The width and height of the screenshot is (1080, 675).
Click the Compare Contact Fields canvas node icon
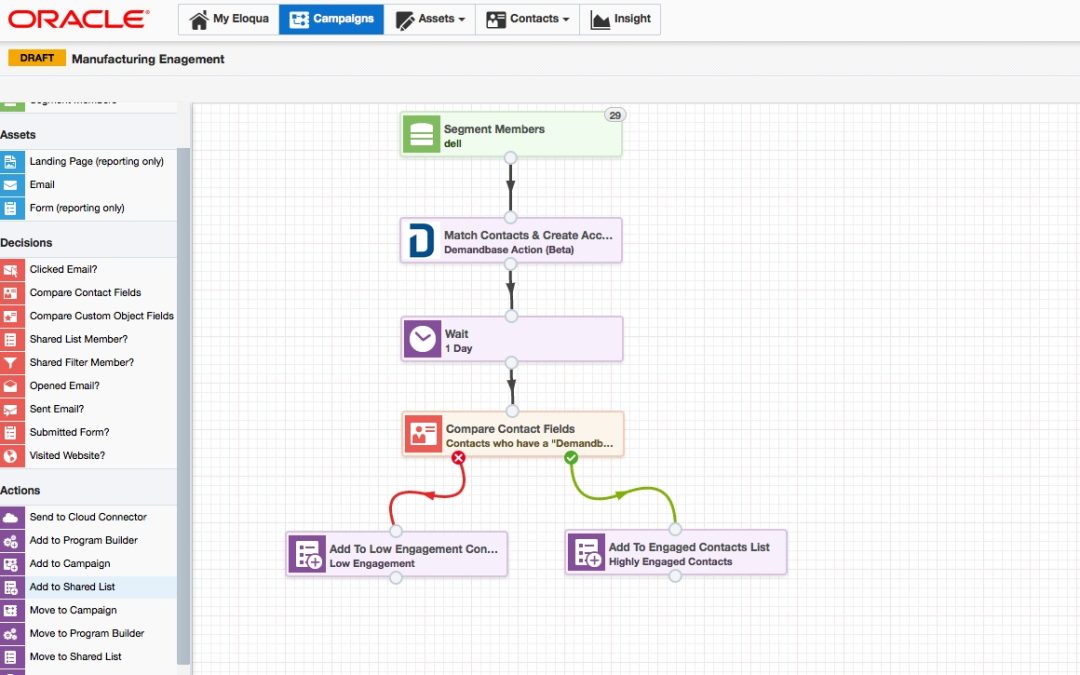(x=423, y=434)
